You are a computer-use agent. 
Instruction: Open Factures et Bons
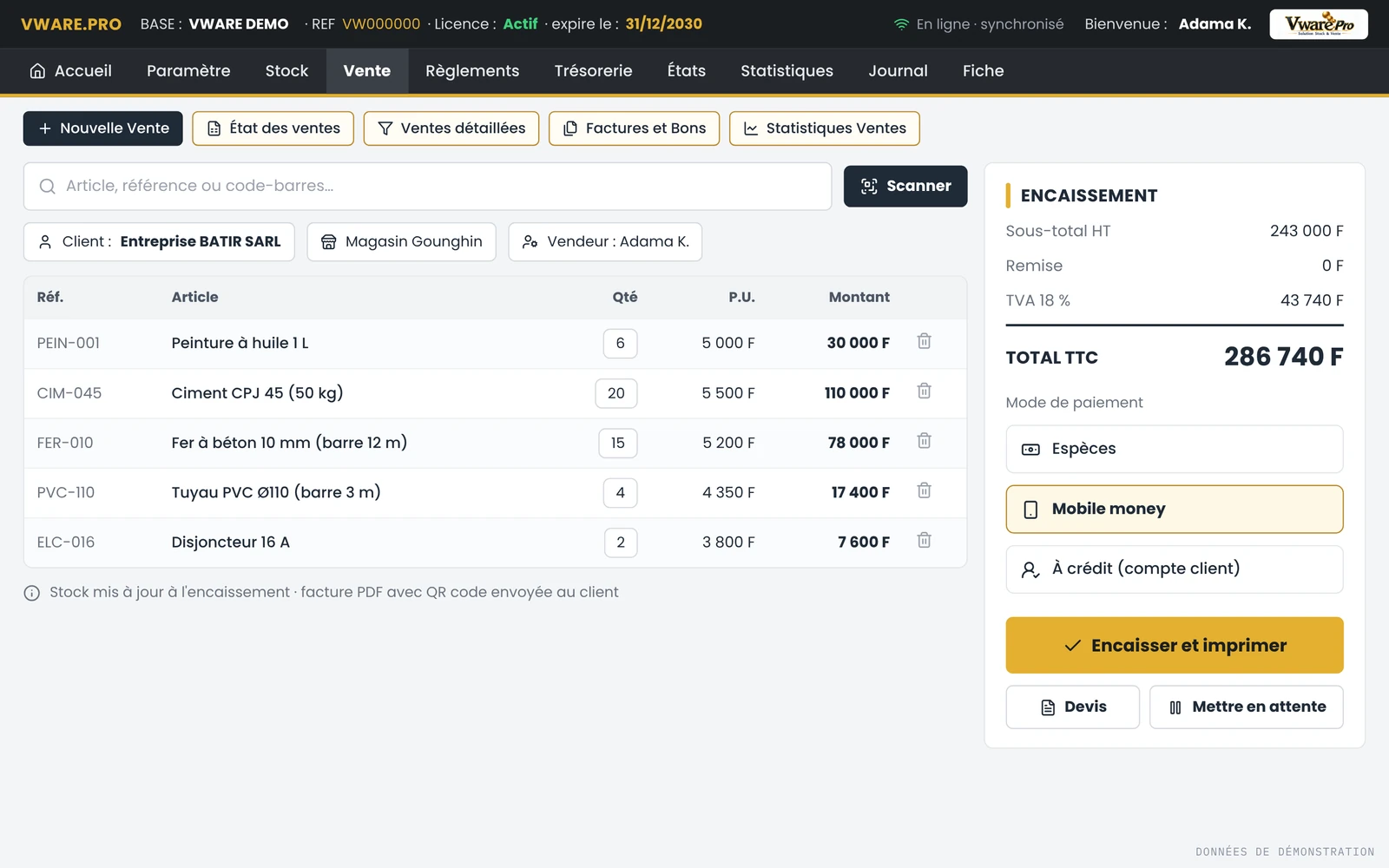pyautogui.click(x=634, y=128)
